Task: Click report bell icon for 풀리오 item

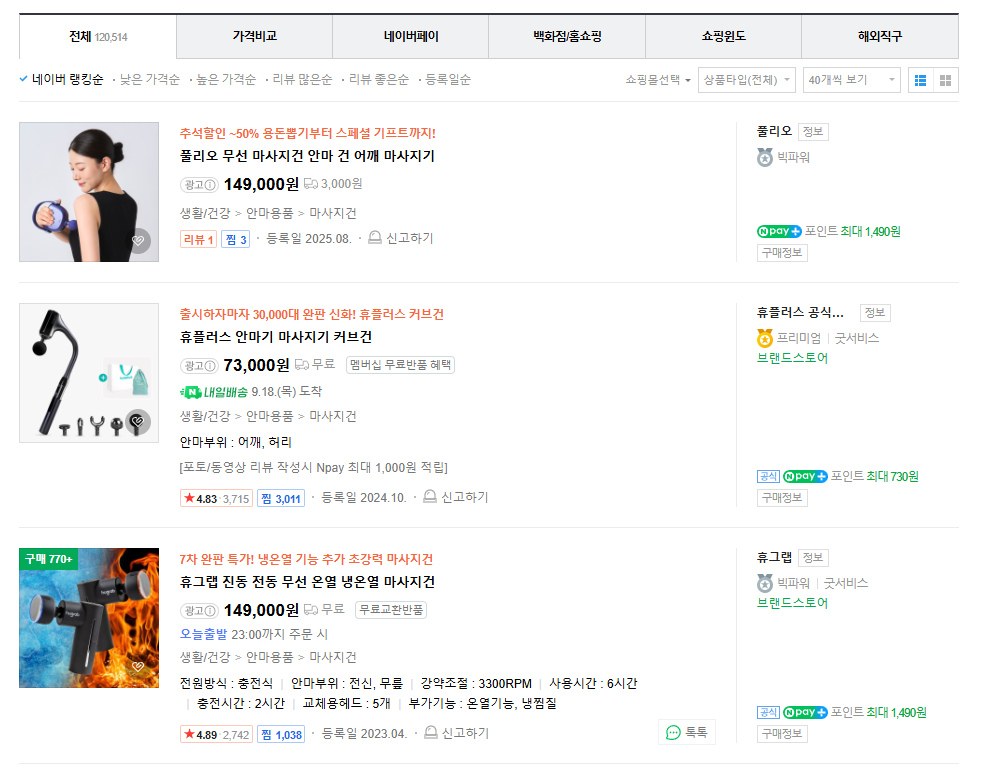Action: click(x=375, y=238)
